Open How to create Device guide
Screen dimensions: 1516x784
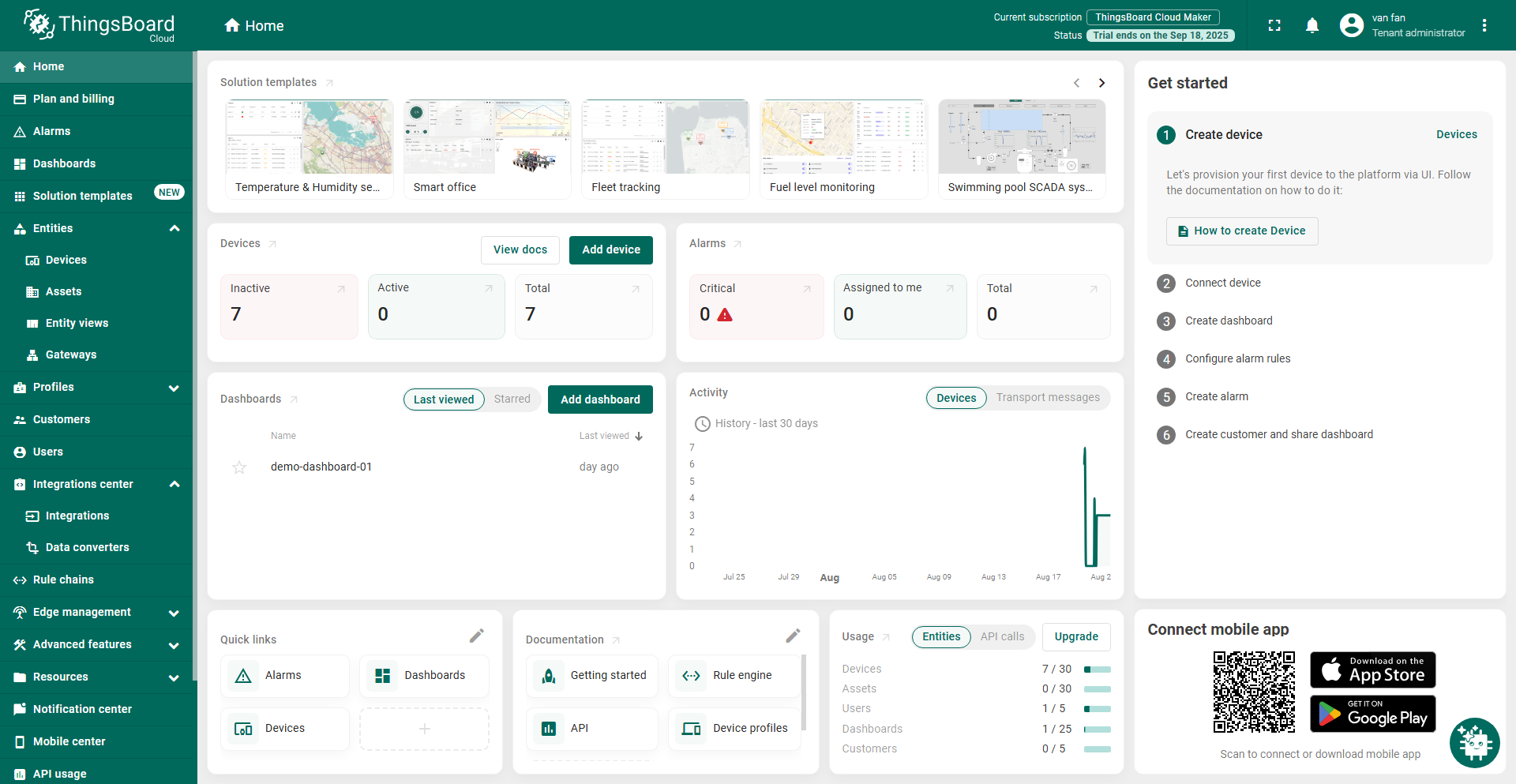[1242, 231]
